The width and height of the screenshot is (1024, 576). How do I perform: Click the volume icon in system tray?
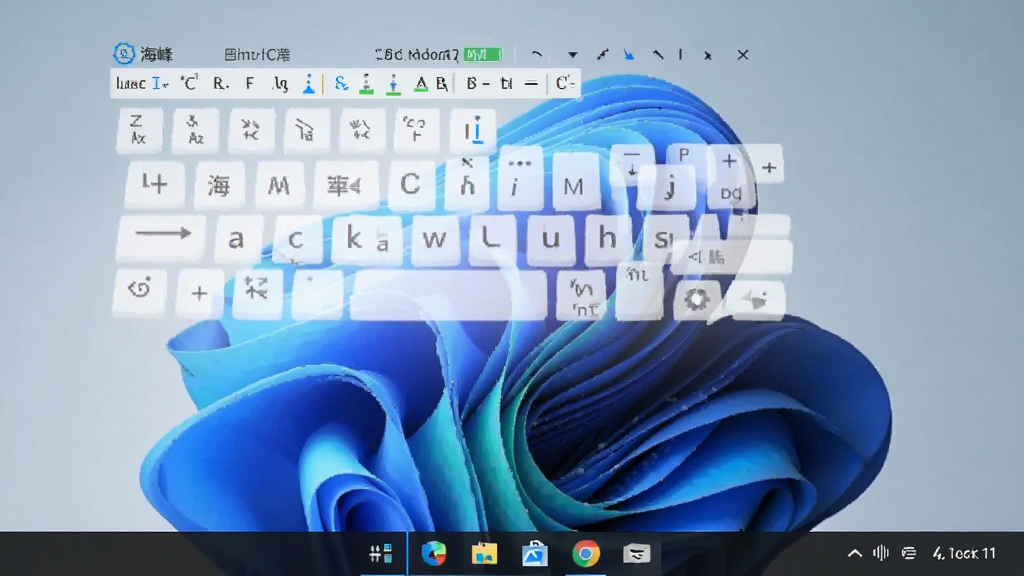(881, 553)
